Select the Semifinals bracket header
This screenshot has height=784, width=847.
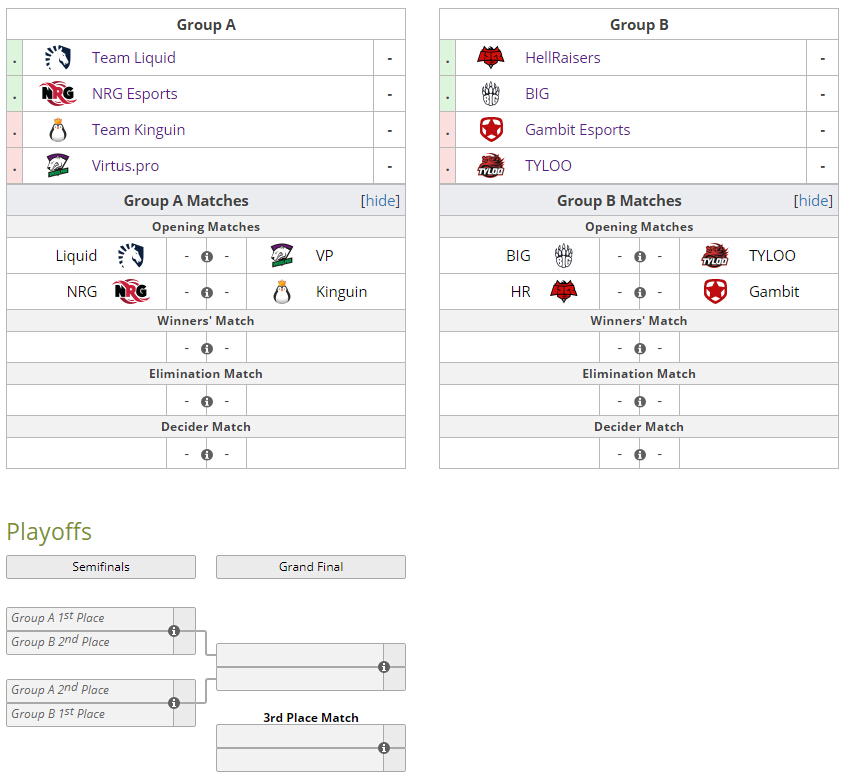coord(101,567)
